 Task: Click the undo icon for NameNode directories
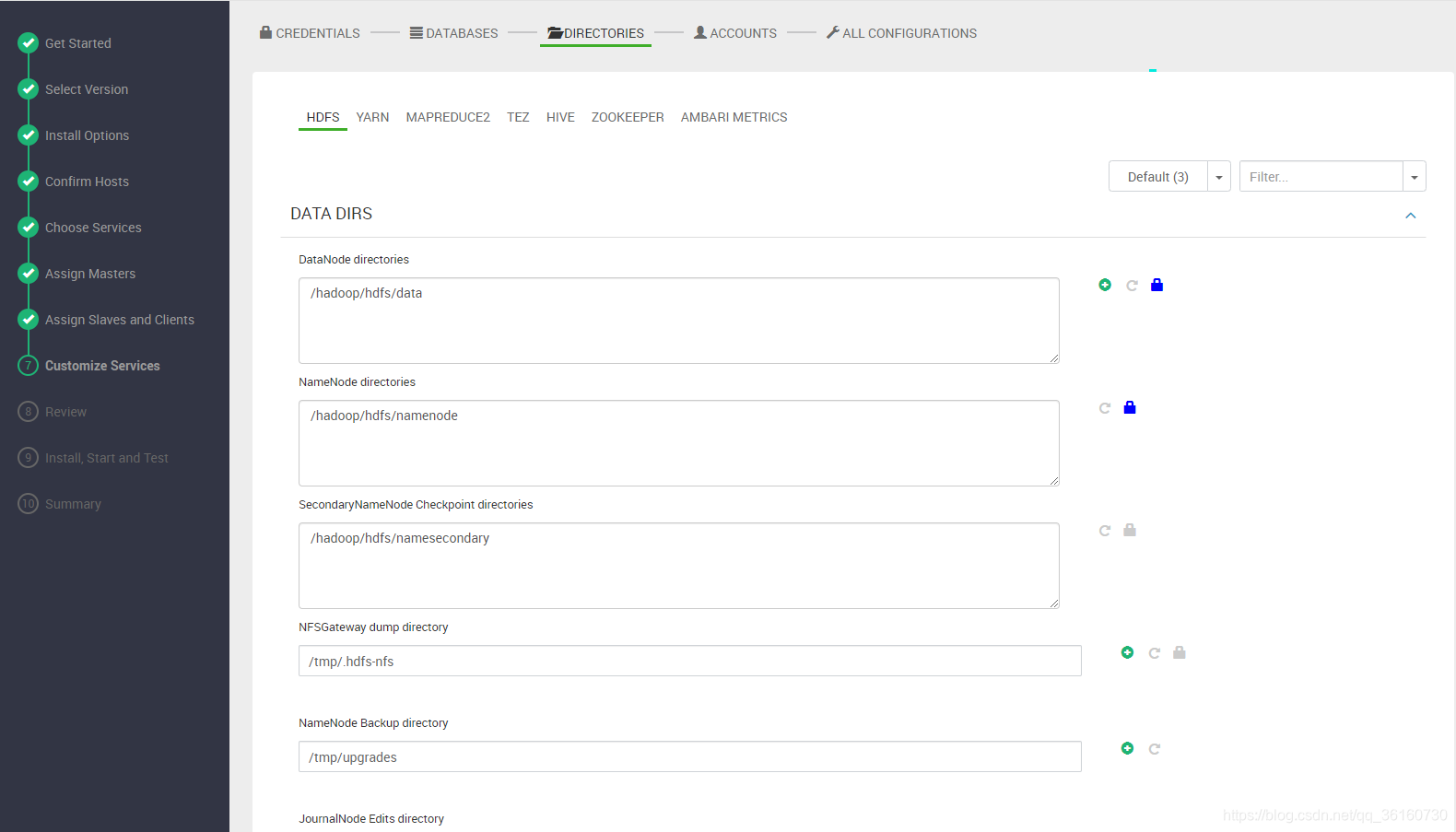[1105, 408]
